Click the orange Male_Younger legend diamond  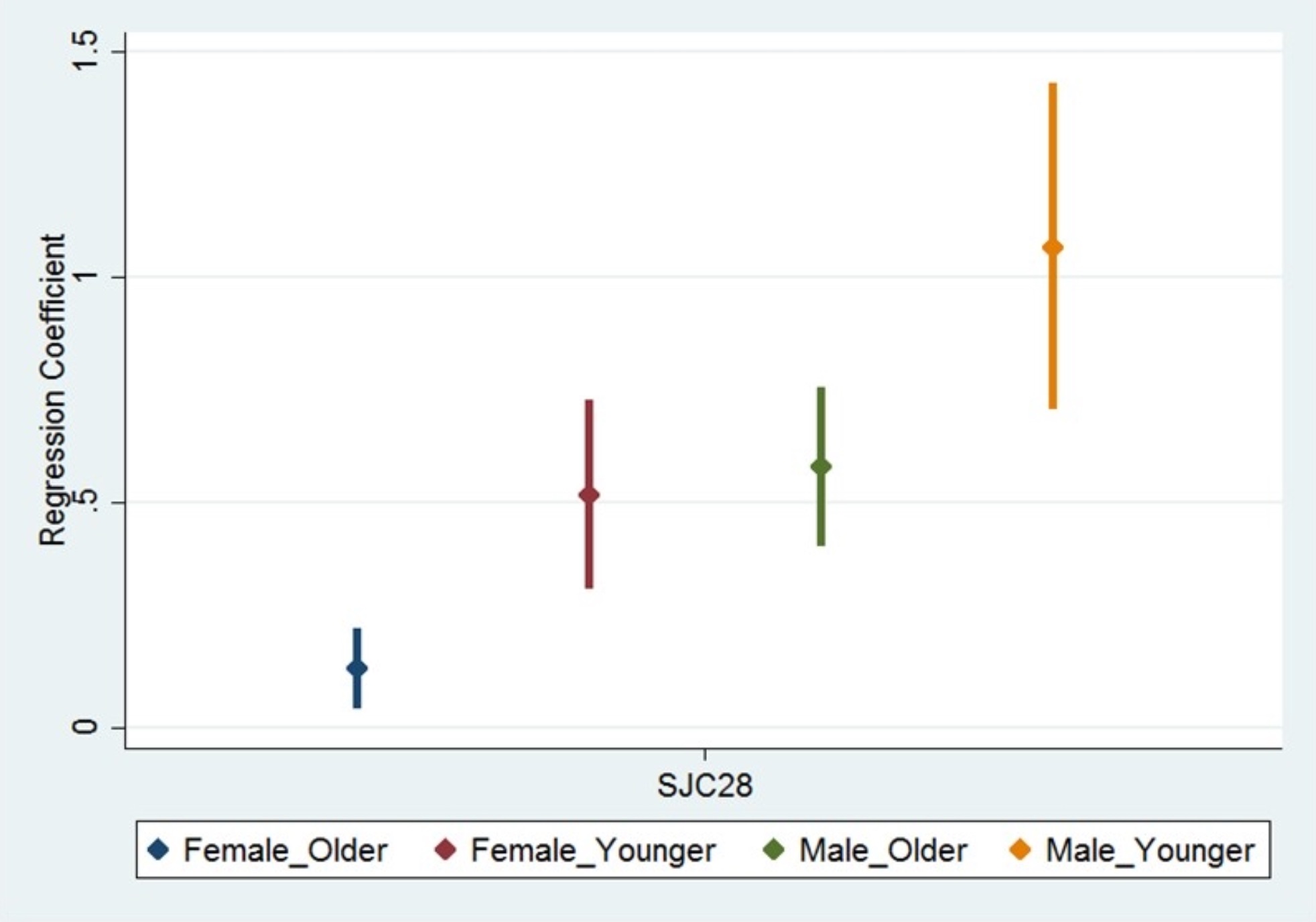[1020, 850]
